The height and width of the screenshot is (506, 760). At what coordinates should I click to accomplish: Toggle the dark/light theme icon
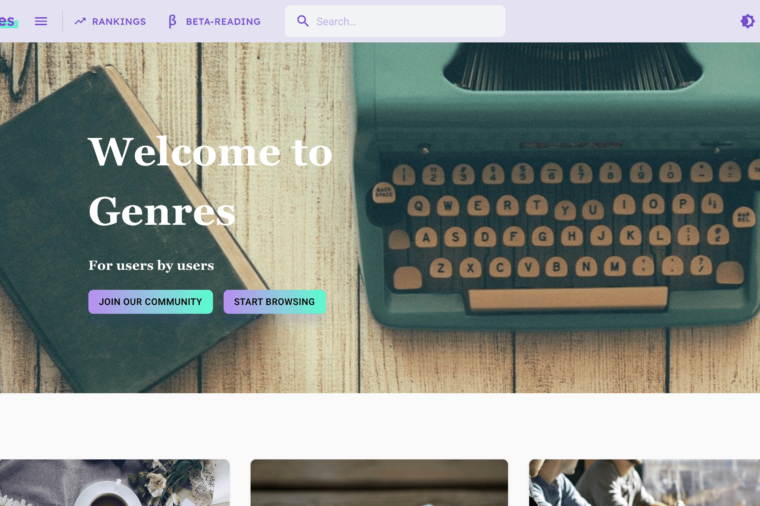[747, 21]
